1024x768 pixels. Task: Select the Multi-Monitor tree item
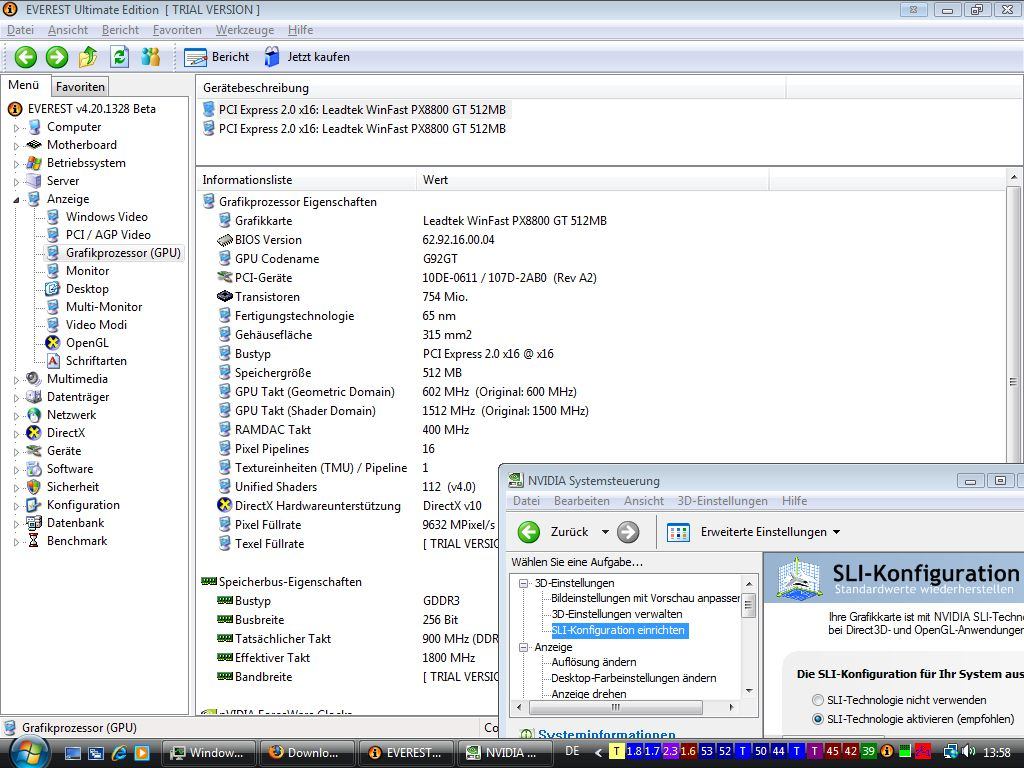pyautogui.click(x=104, y=306)
